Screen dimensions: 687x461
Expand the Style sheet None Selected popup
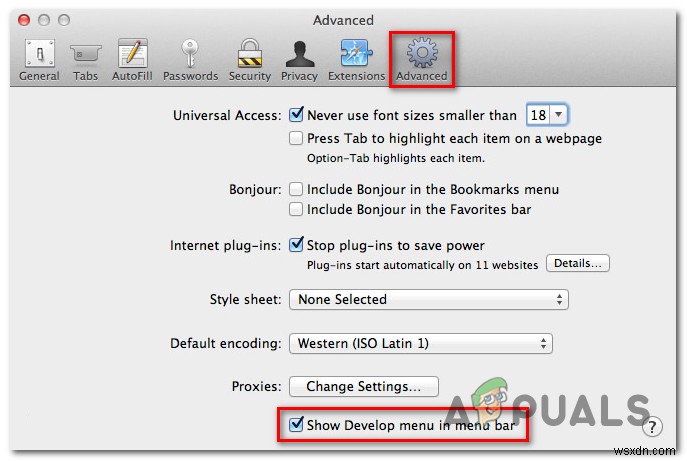428,299
